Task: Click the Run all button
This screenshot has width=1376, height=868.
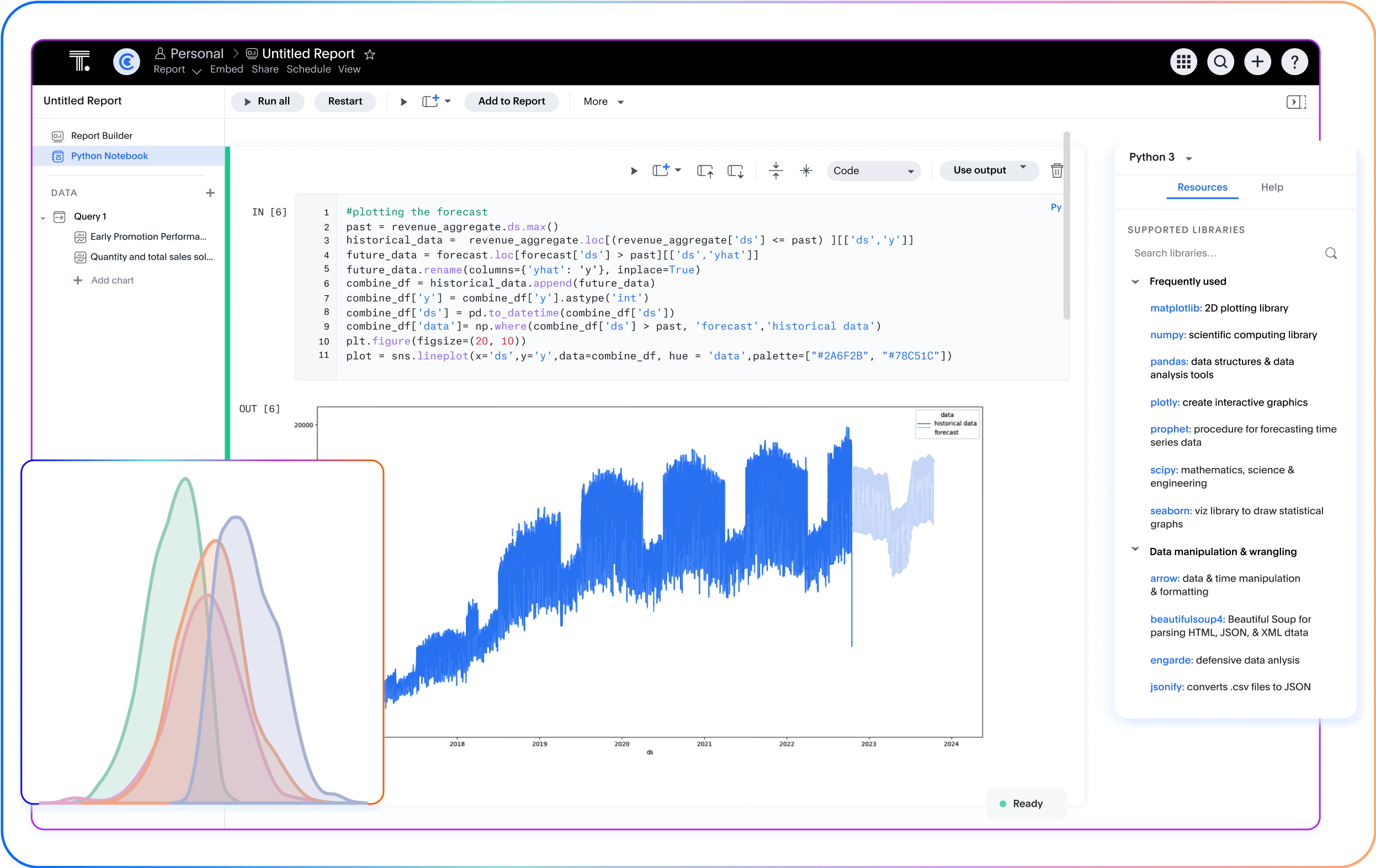Action: [x=268, y=101]
